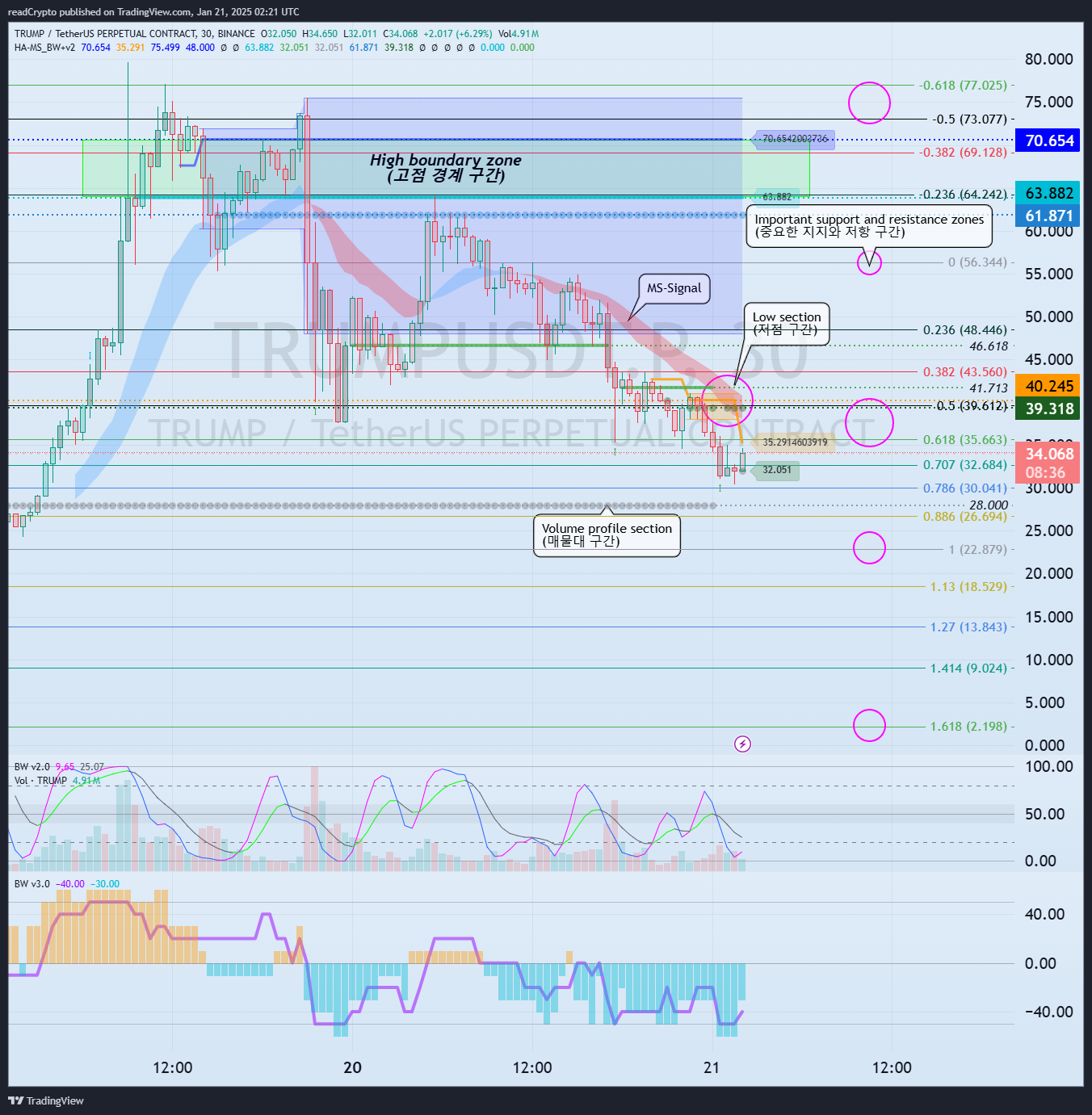Click the High boundary zone annotation
This screenshot has height=1115, width=1092.
tap(446, 167)
